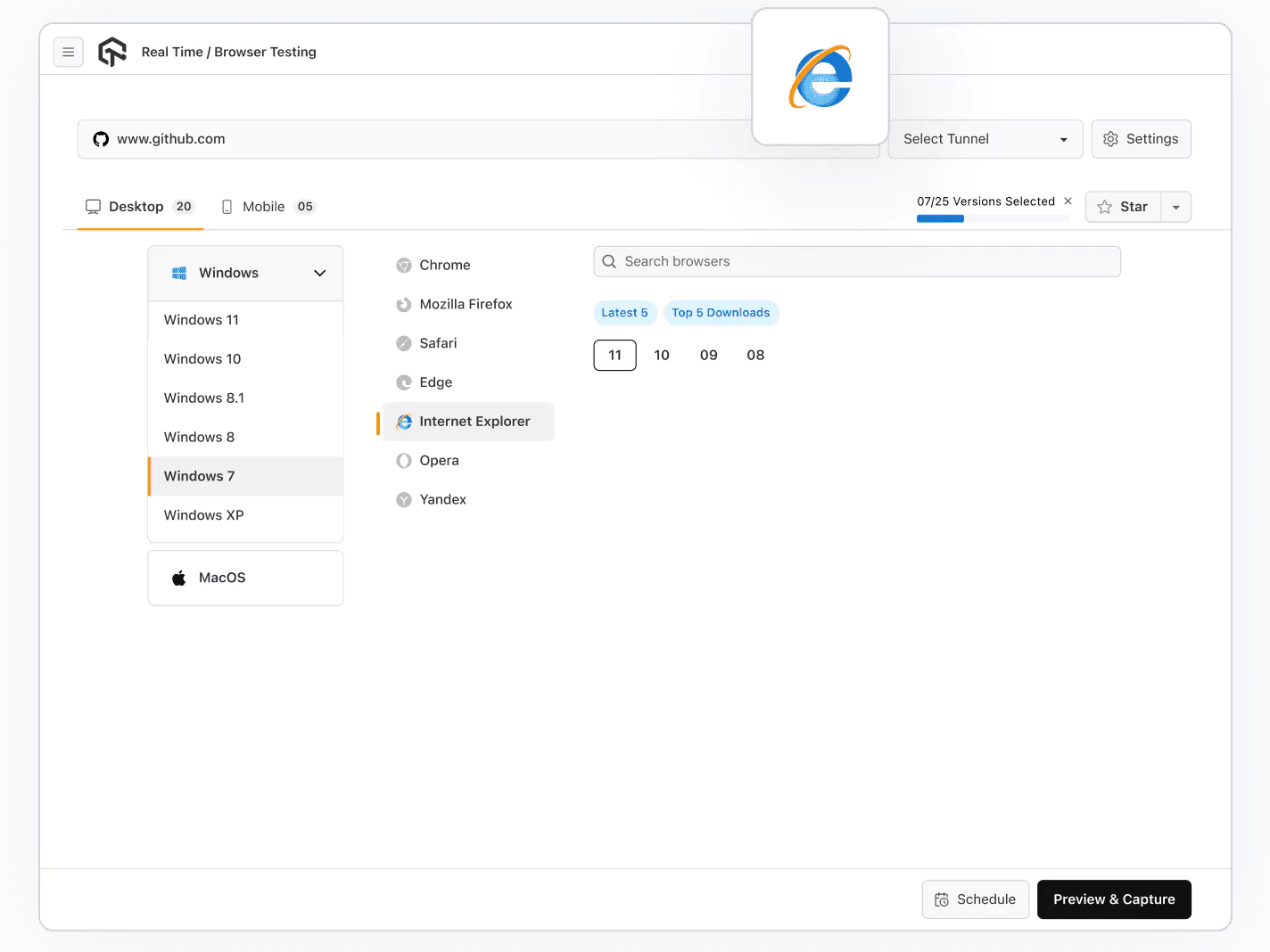This screenshot has height=952, width=1270.
Task: Toggle the Top 5 Downloads filter chip
Action: coord(721,313)
